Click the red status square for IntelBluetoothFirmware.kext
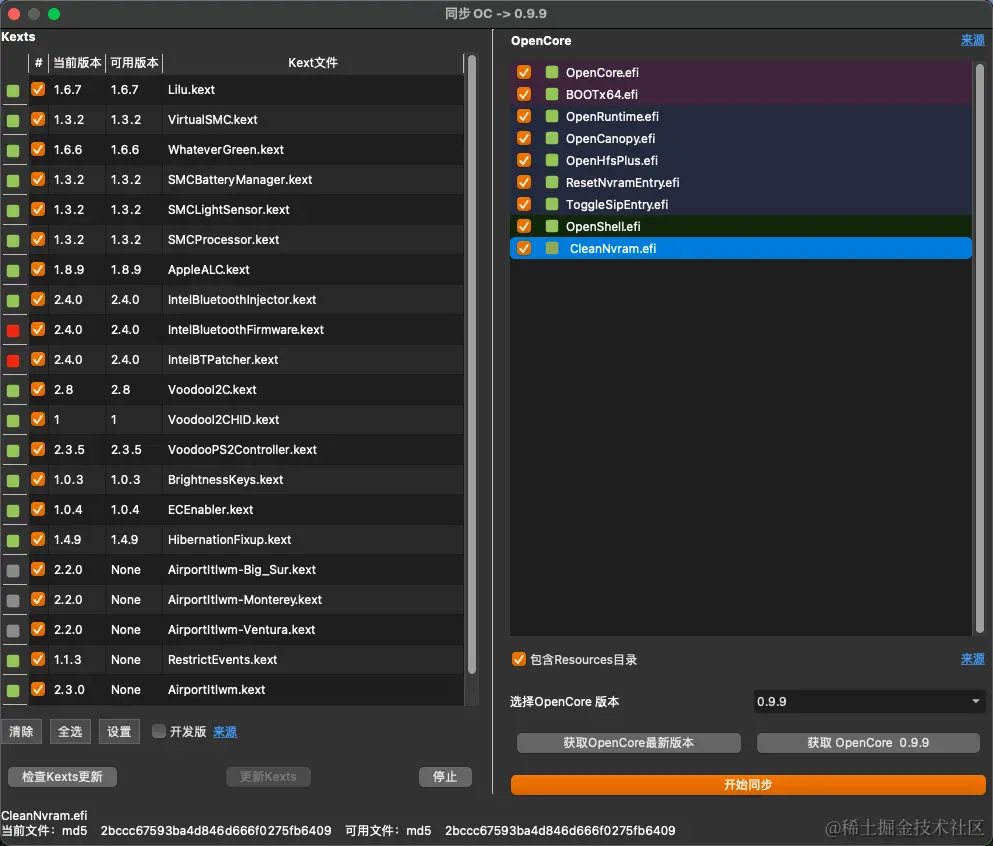The image size is (993, 846). pos(13,330)
